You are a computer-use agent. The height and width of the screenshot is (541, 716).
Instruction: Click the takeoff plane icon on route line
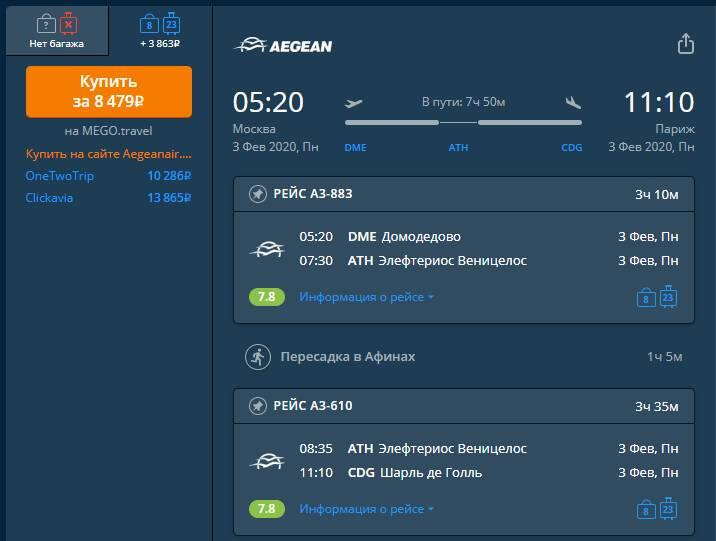353,103
